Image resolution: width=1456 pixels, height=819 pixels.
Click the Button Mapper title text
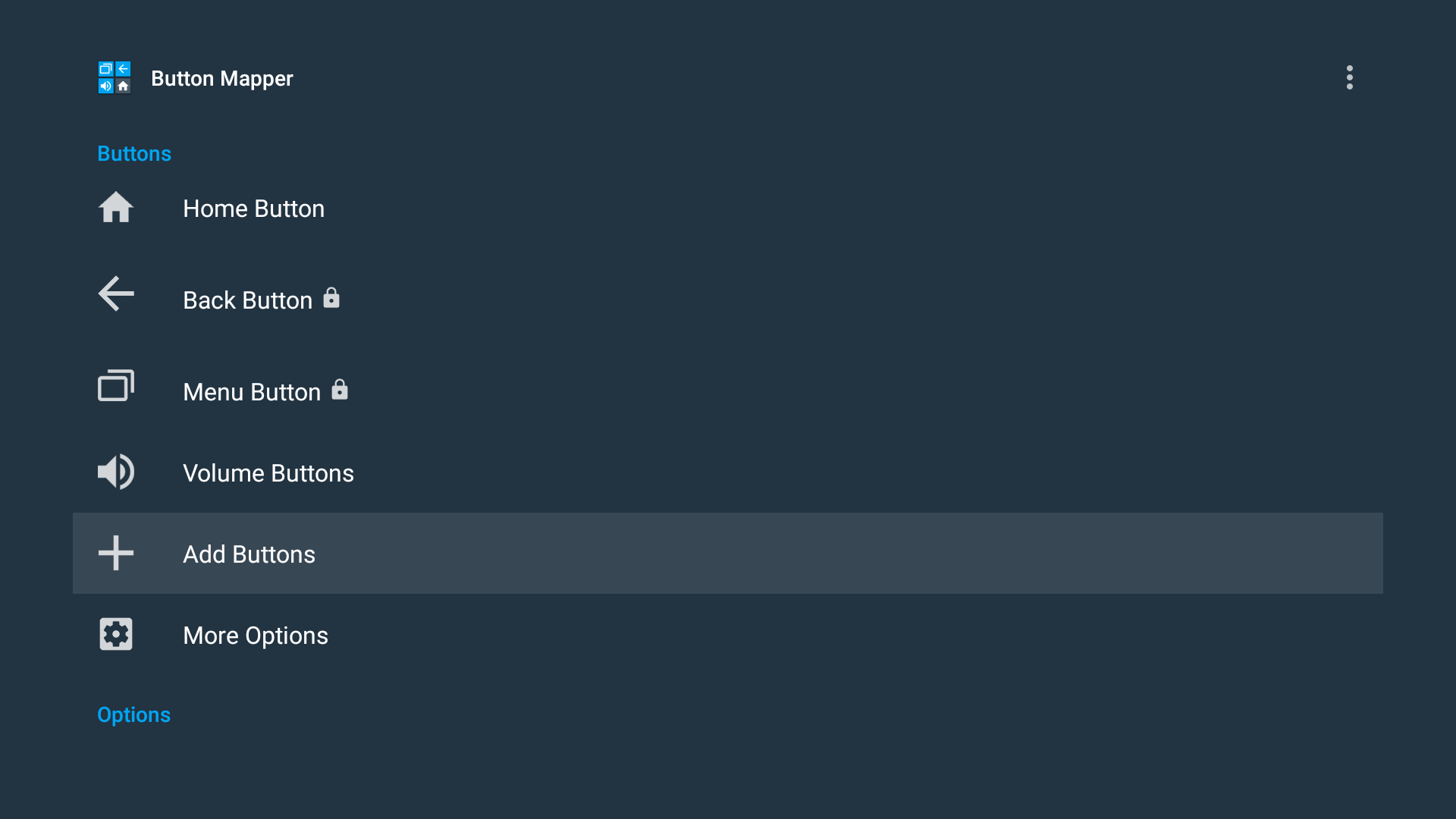coord(221,78)
